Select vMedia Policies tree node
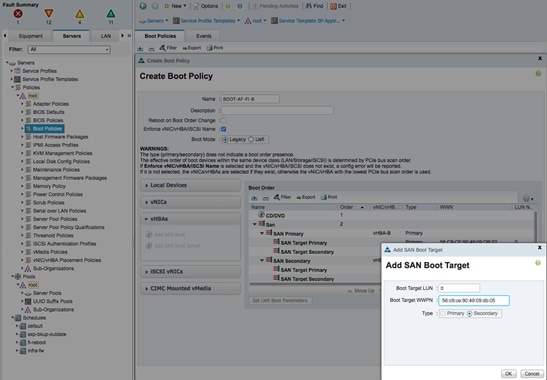This screenshot has height=380, width=547. point(50,252)
